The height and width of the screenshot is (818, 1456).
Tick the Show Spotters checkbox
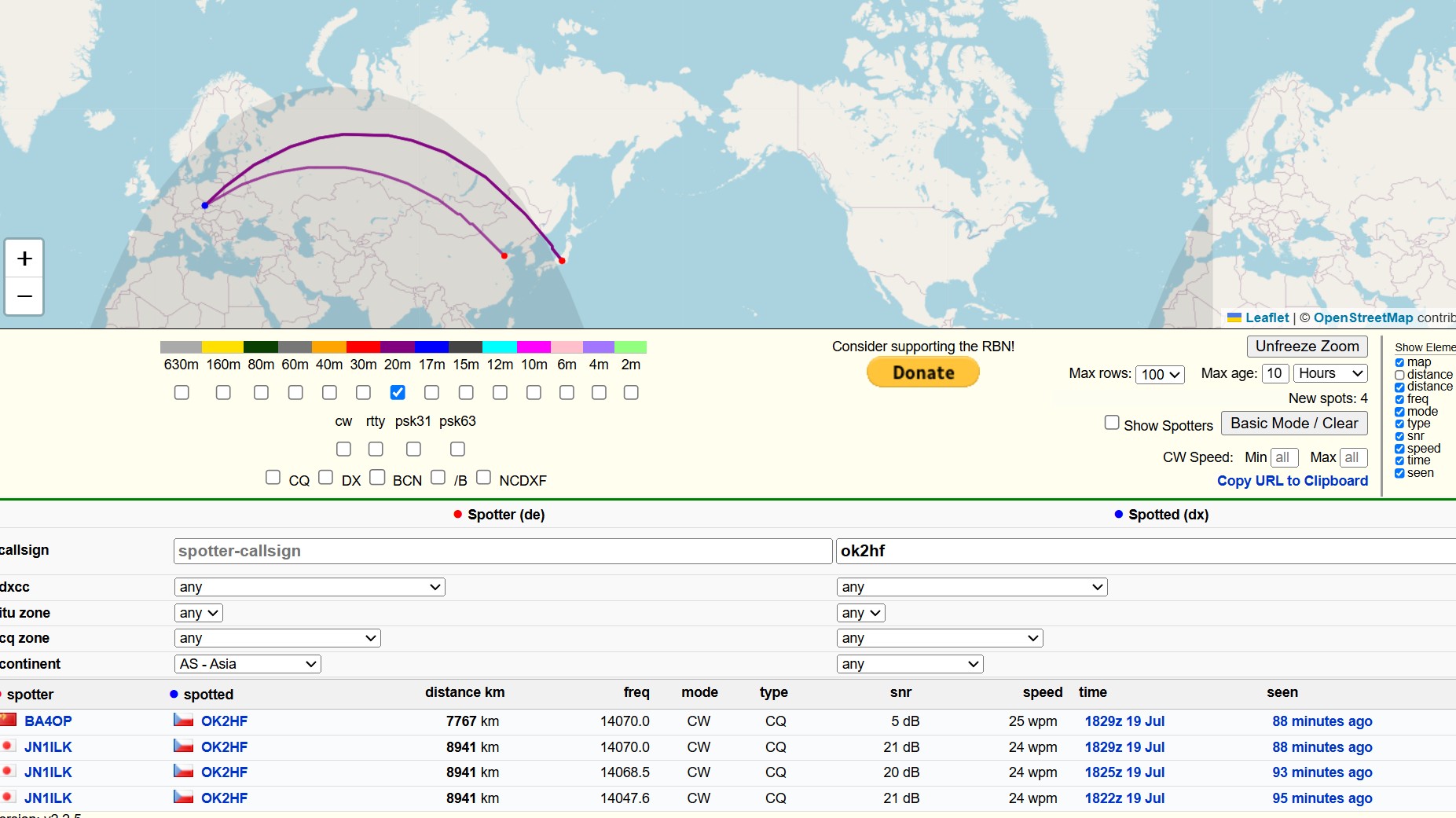1112,423
